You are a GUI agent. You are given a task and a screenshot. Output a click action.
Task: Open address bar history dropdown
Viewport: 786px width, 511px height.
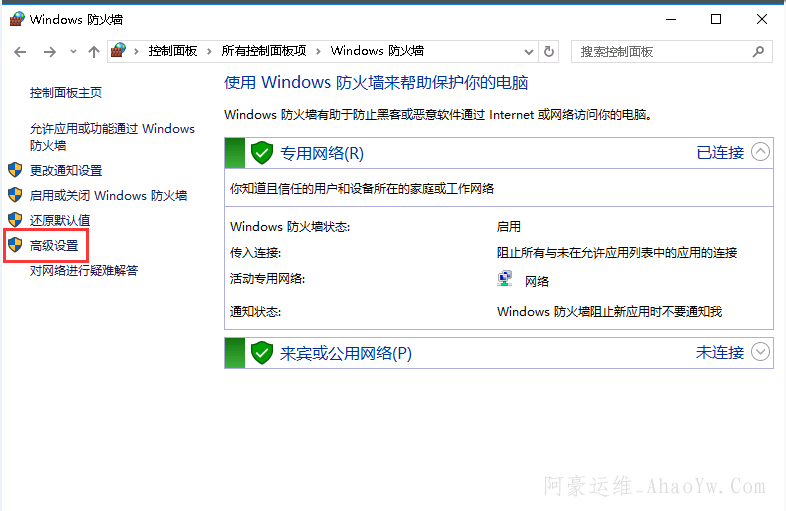pyautogui.click(x=528, y=52)
